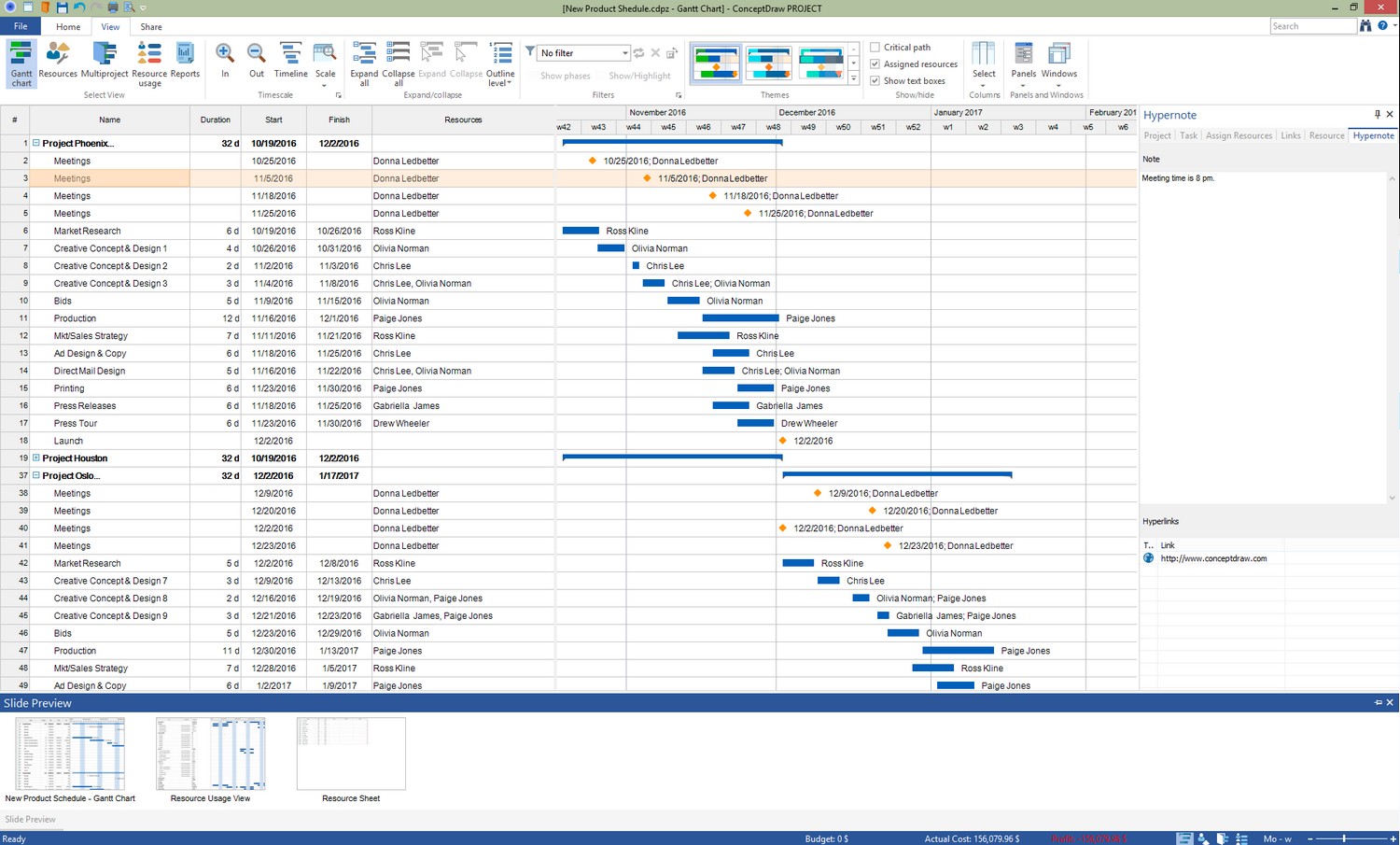The image size is (1400, 845).
Task: Switch to the Home ribbon tab
Action: (x=68, y=26)
